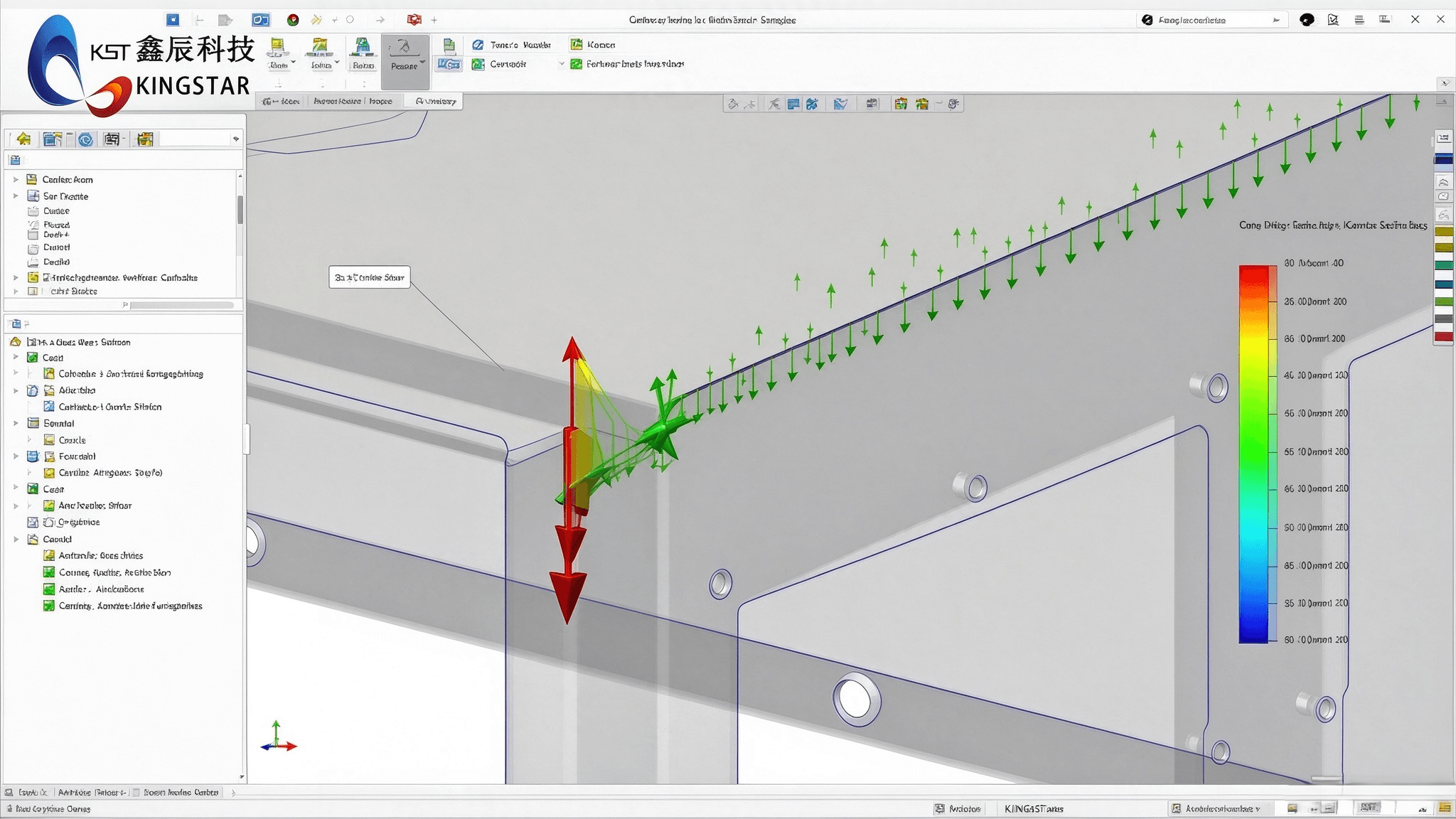Expand the 'Foucdaol' tree node
This screenshot has height=819, width=1456.
tap(16, 456)
